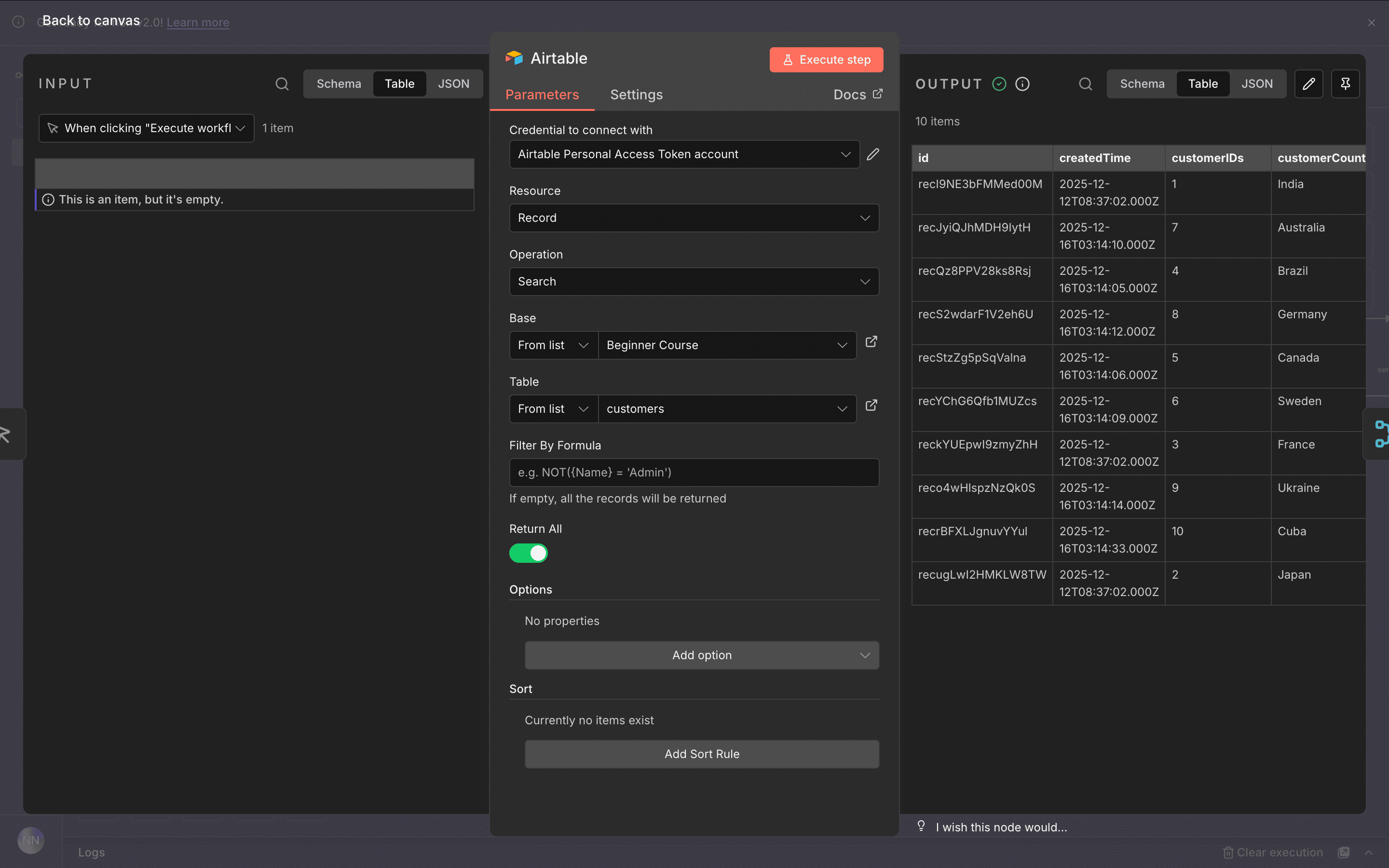Open the Base mode From list dropdown
The width and height of the screenshot is (1389, 868).
(x=553, y=346)
